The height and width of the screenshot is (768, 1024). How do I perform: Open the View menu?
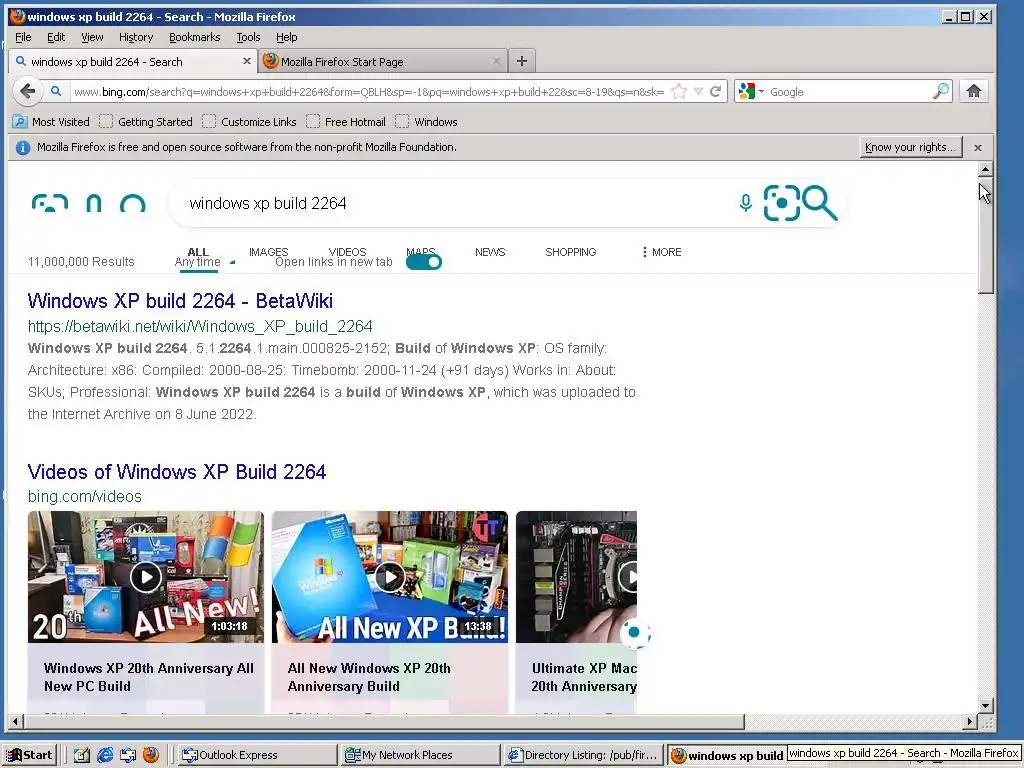pos(92,37)
